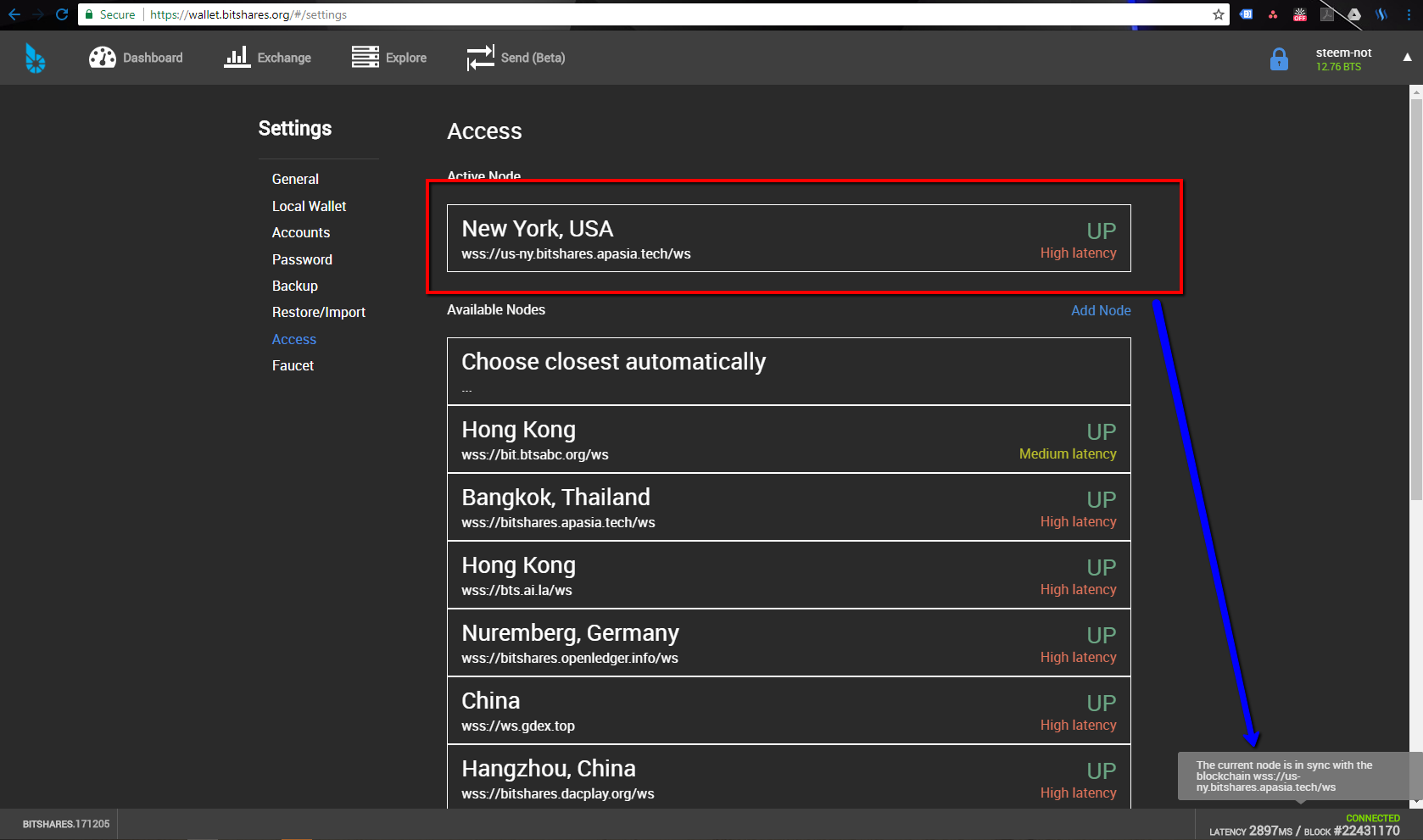
Task: Select Local Wallet in Settings sidebar
Action: 309,206
